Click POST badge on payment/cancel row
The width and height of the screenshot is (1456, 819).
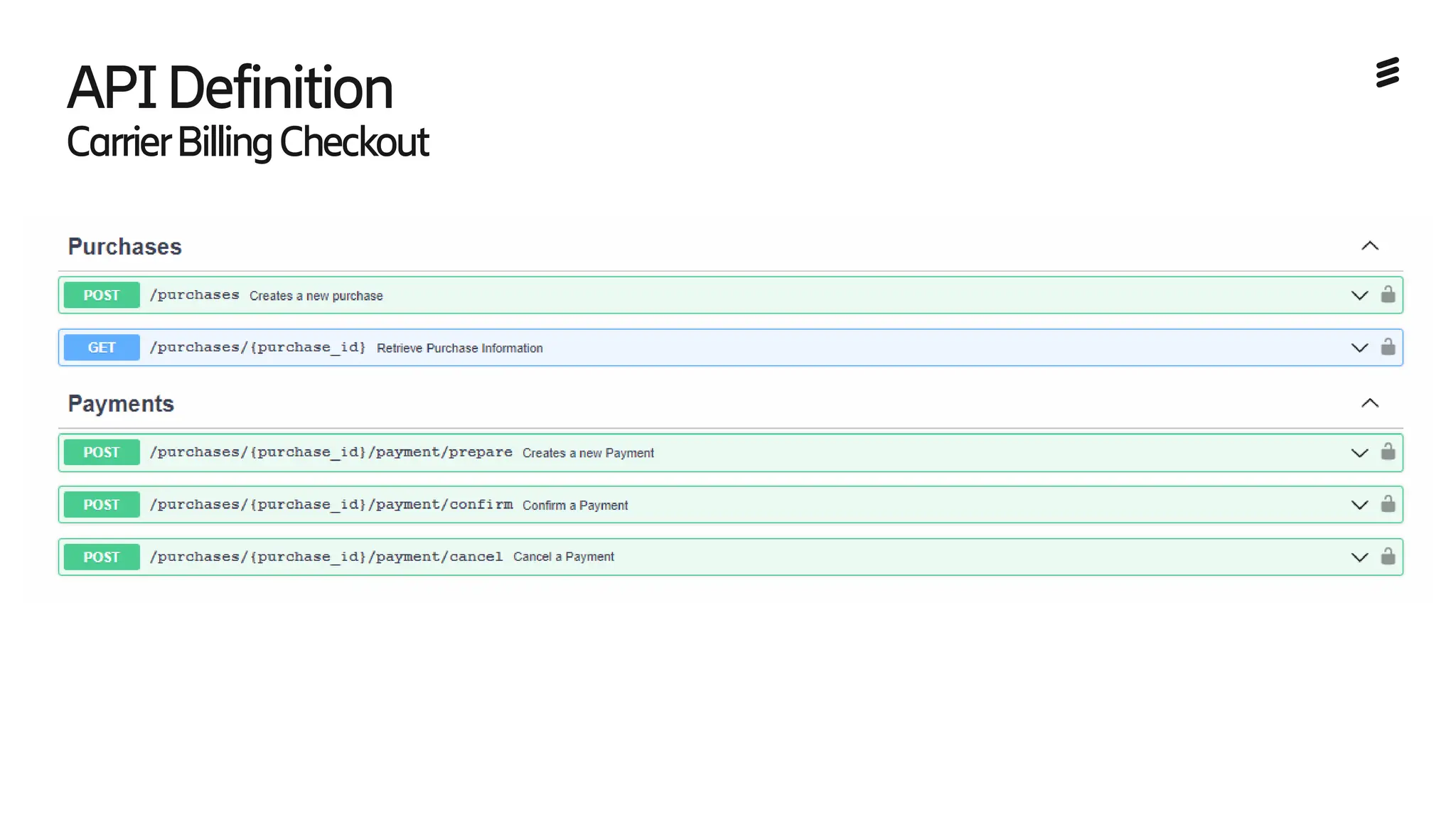point(102,557)
